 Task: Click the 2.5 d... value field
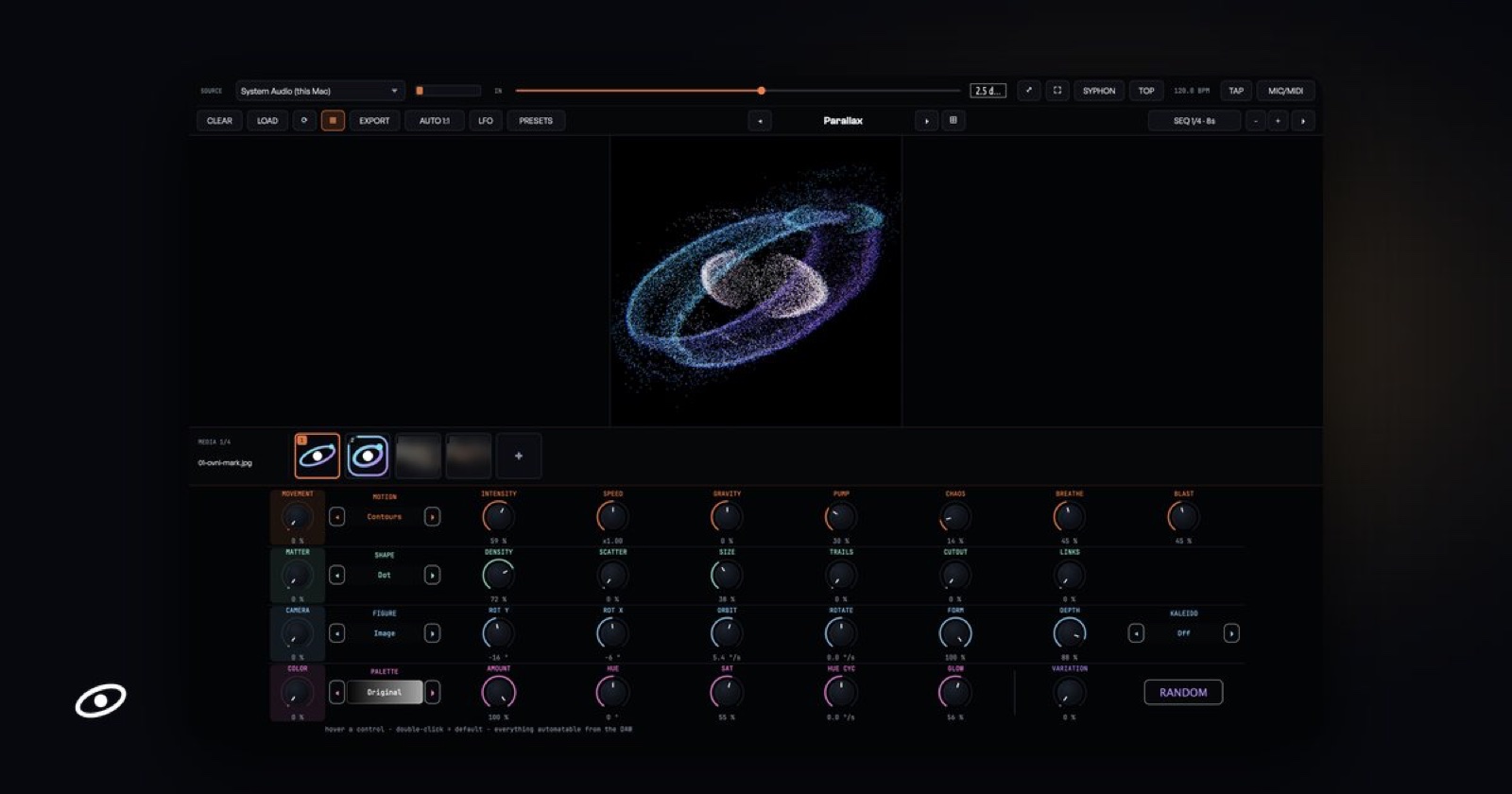[x=988, y=91]
